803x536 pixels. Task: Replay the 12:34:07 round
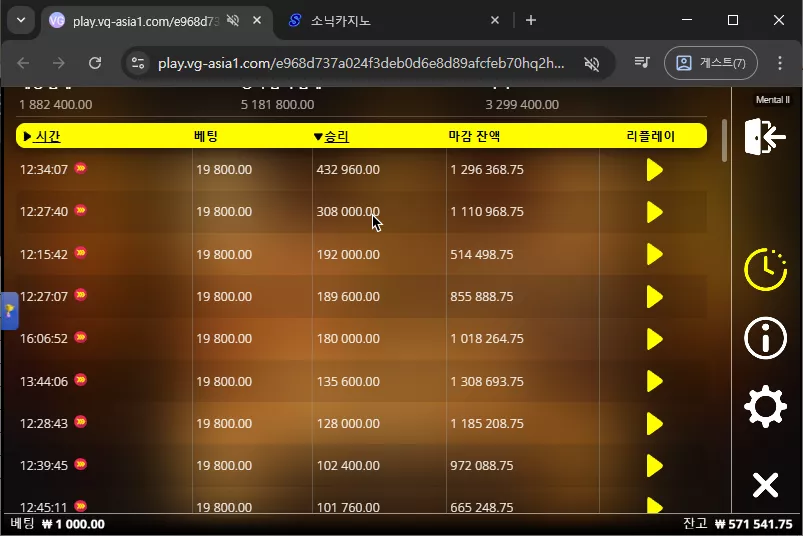(x=654, y=170)
